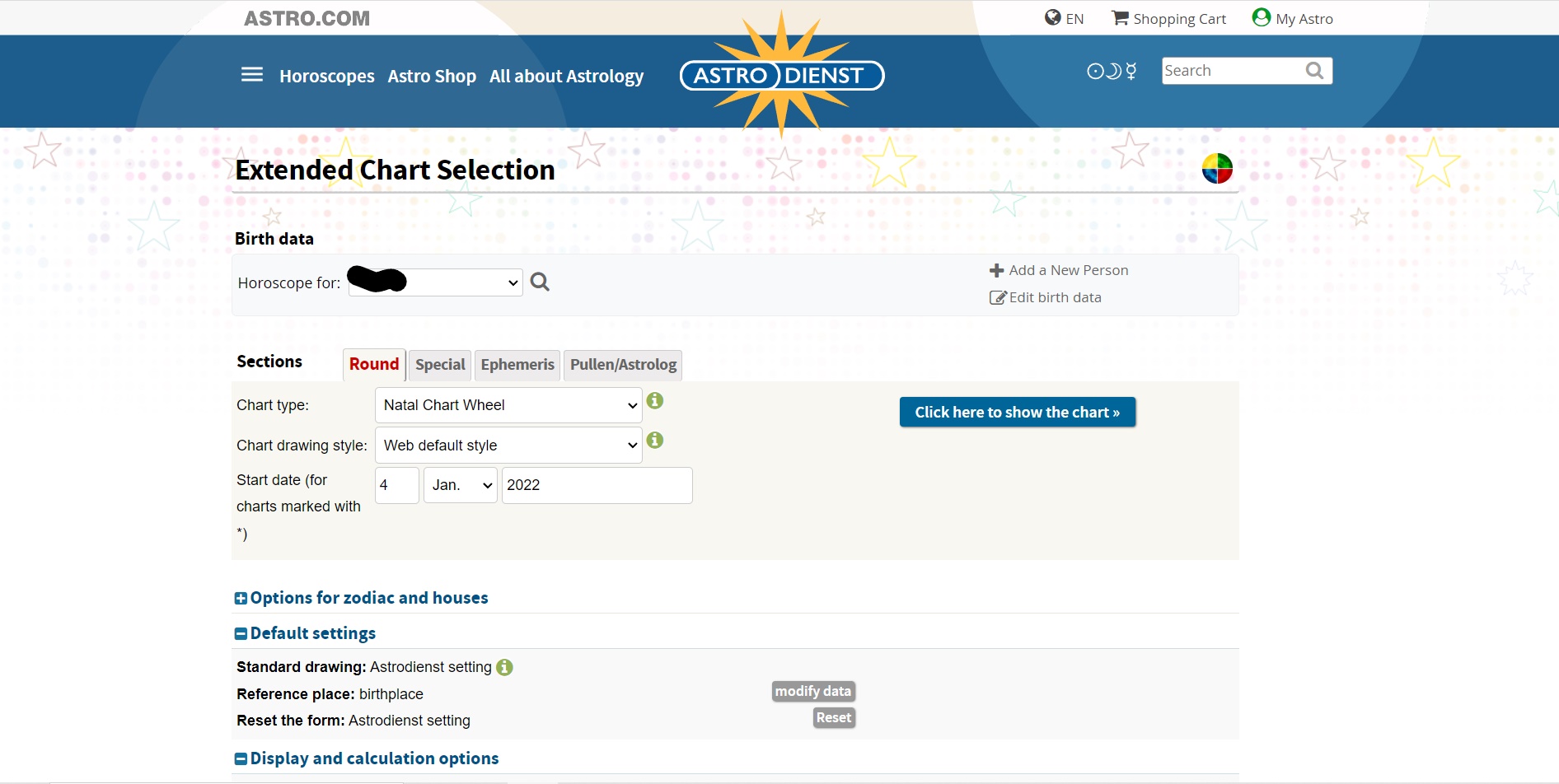Image resolution: width=1559 pixels, height=784 pixels.
Task: Click the My Astro link text
Action: 1304,19
